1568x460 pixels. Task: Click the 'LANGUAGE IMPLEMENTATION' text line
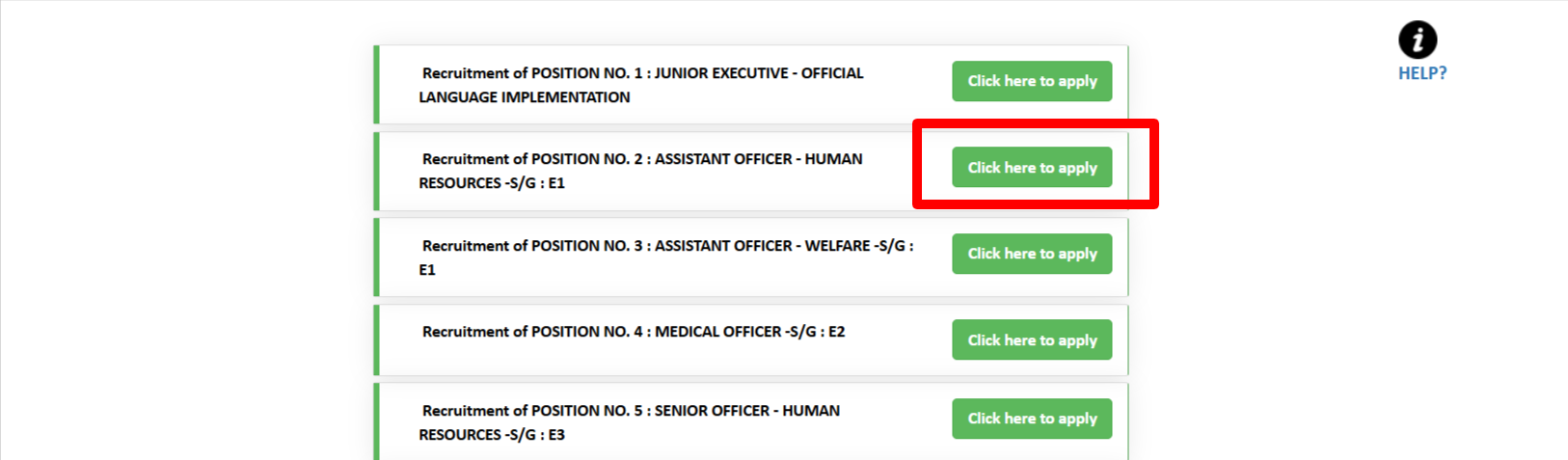(525, 97)
